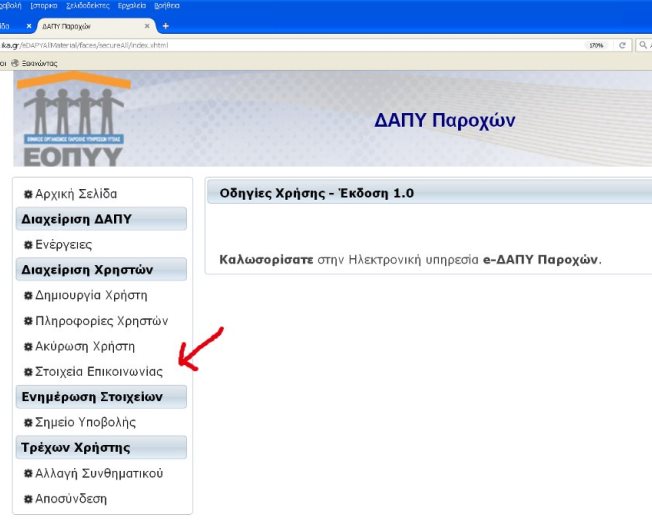Open a new browser tab
This screenshot has width=652, height=531.
click(165, 26)
